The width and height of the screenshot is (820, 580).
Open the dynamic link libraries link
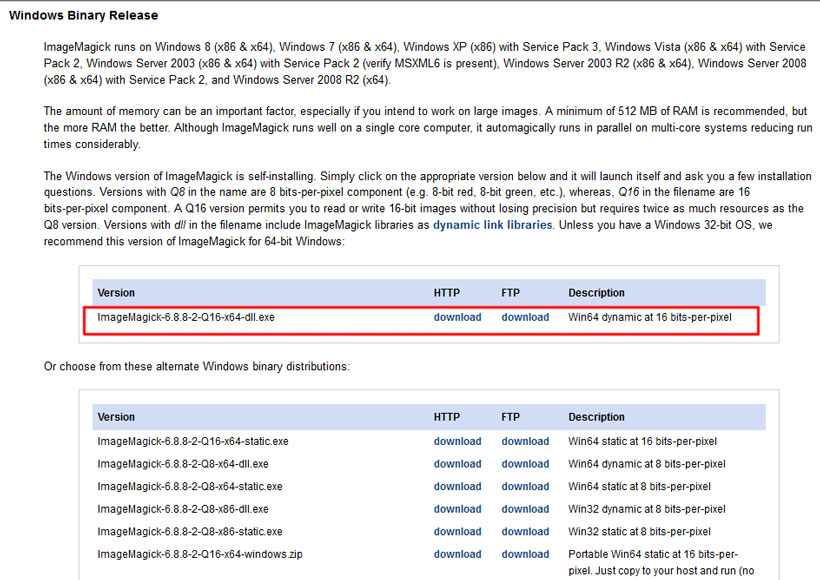click(x=492, y=225)
